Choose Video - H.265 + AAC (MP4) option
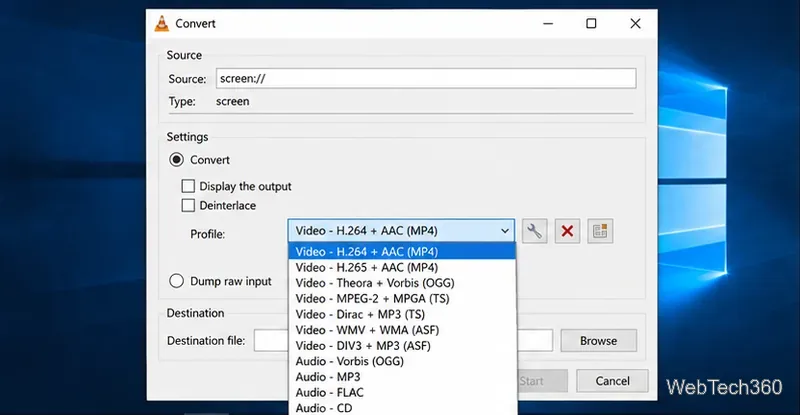The height and width of the screenshot is (415, 800). pyautogui.click(x=402, y=267)
